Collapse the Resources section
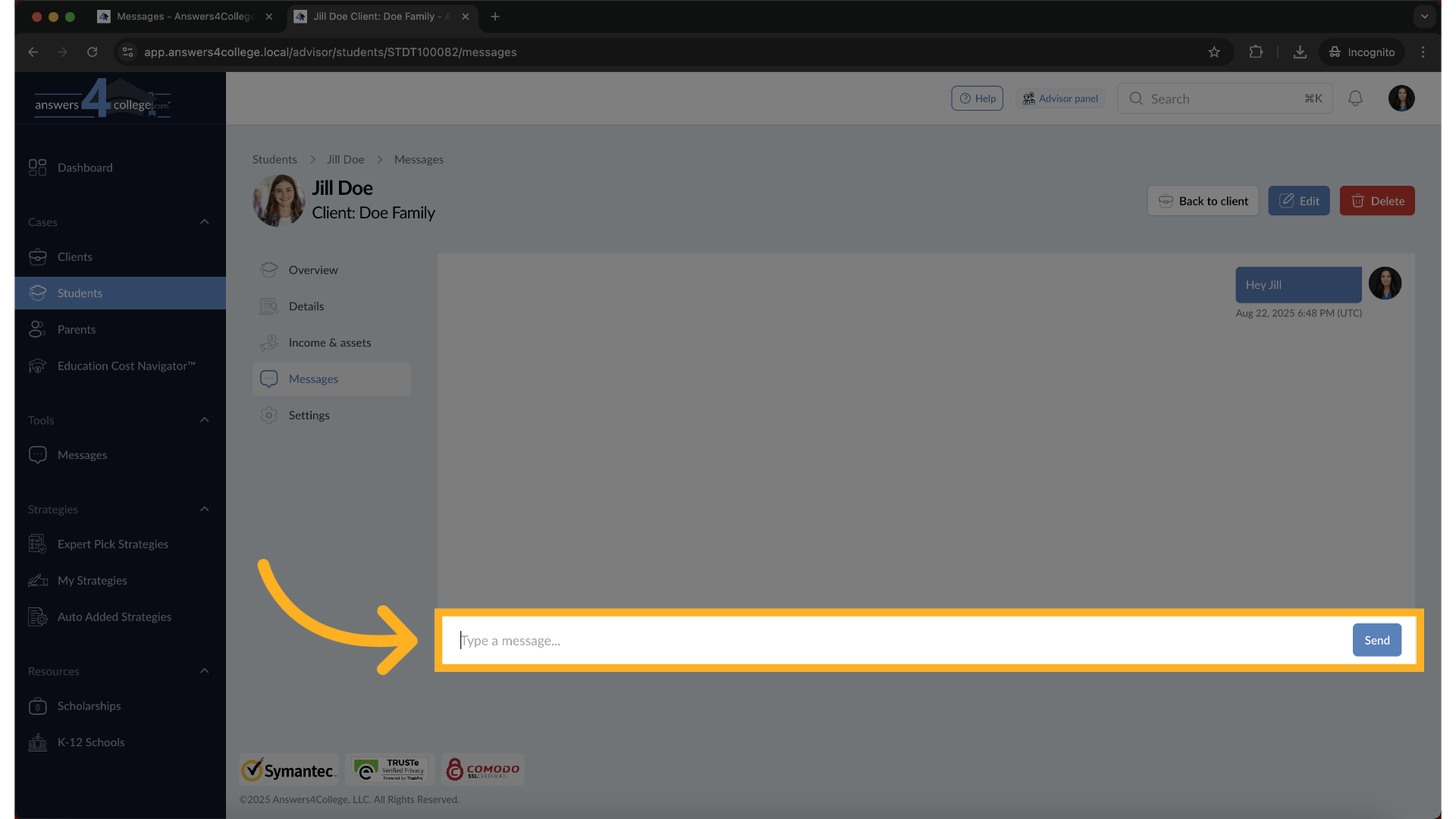1456x819 pixels. pos(204,670)
